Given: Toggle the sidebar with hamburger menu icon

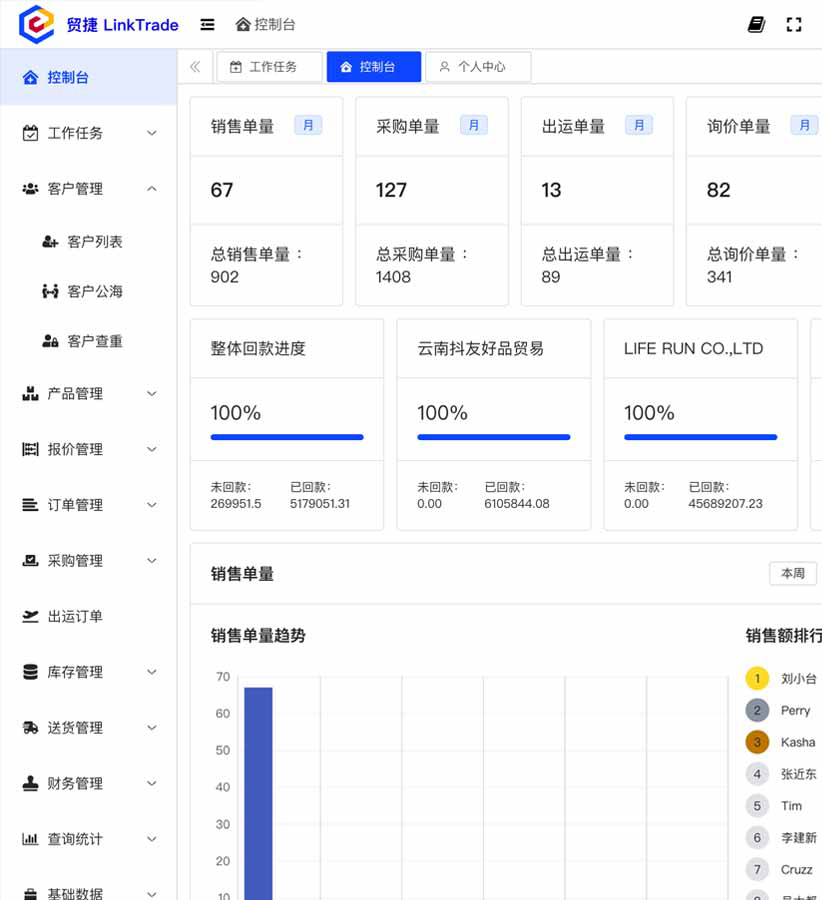Looking at the screenshot, I should click(x=207, y=25).
